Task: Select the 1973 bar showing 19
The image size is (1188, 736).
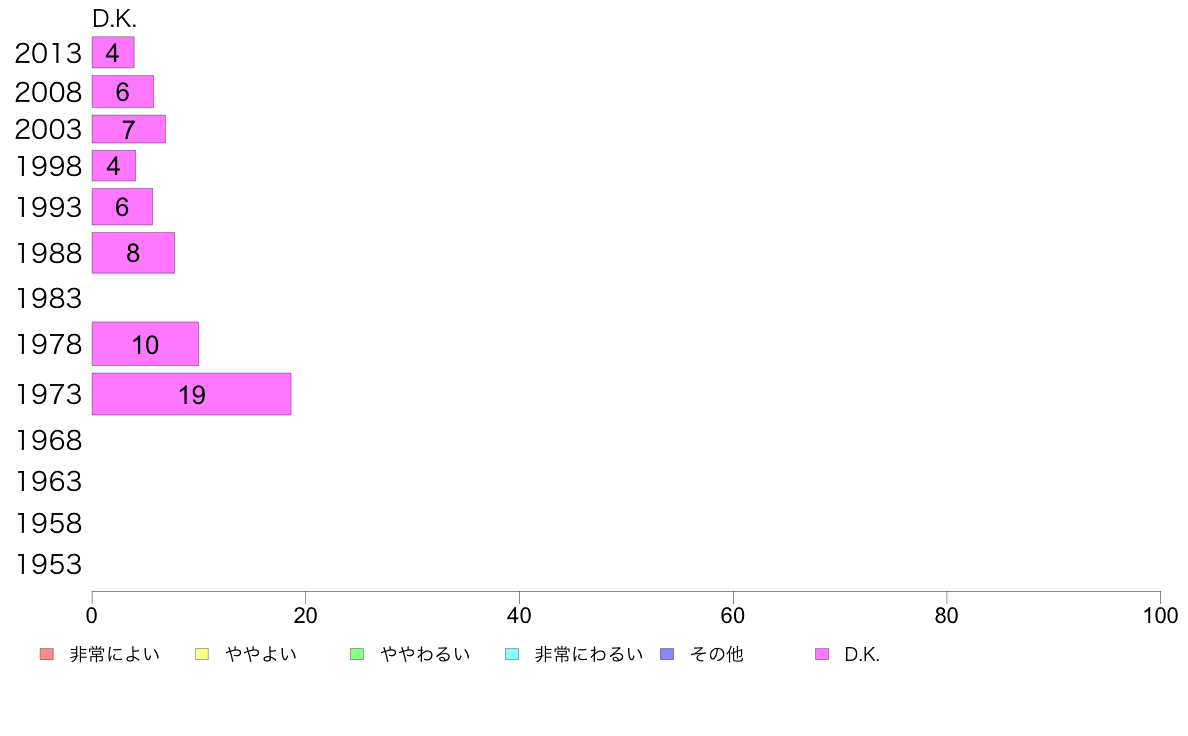Action: tap(192, 394)
